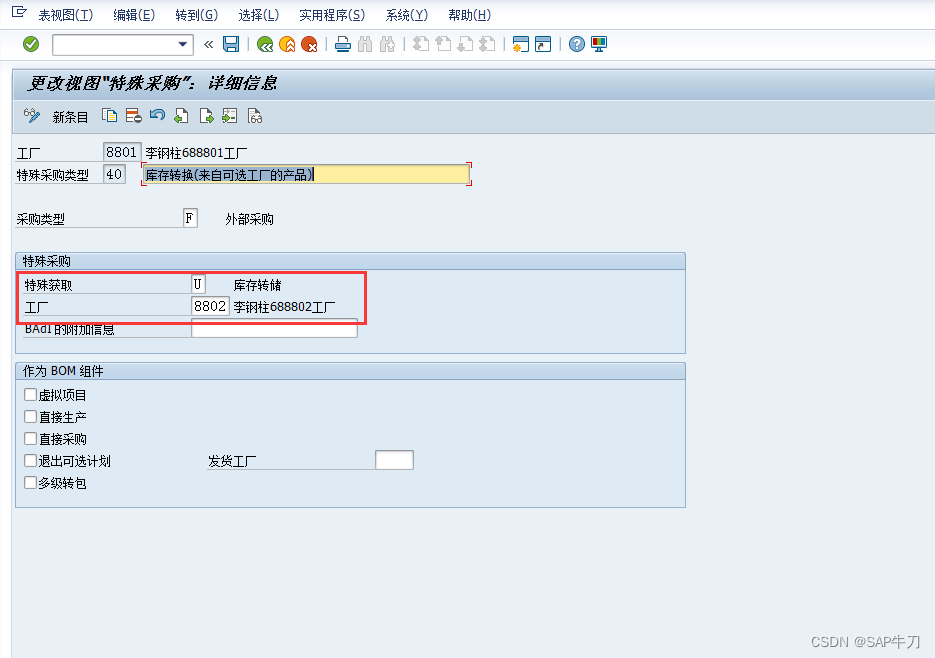Image resolution: width=935 pixels, height=658 pixels.
Task: Click the 发货工厂 input field
Action: point(394,460)
